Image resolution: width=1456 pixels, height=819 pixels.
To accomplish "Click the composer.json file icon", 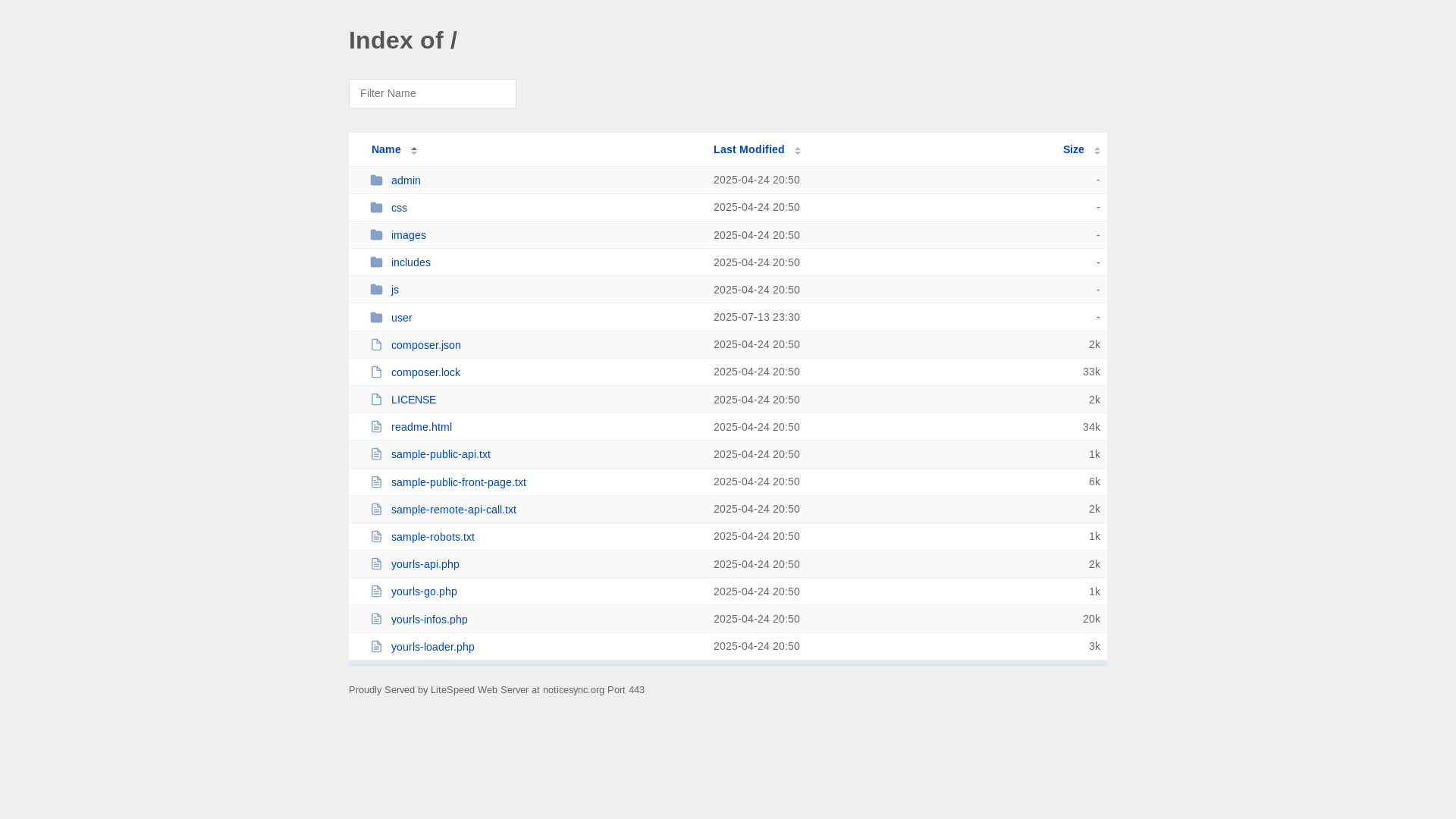I will coord(376,345).
